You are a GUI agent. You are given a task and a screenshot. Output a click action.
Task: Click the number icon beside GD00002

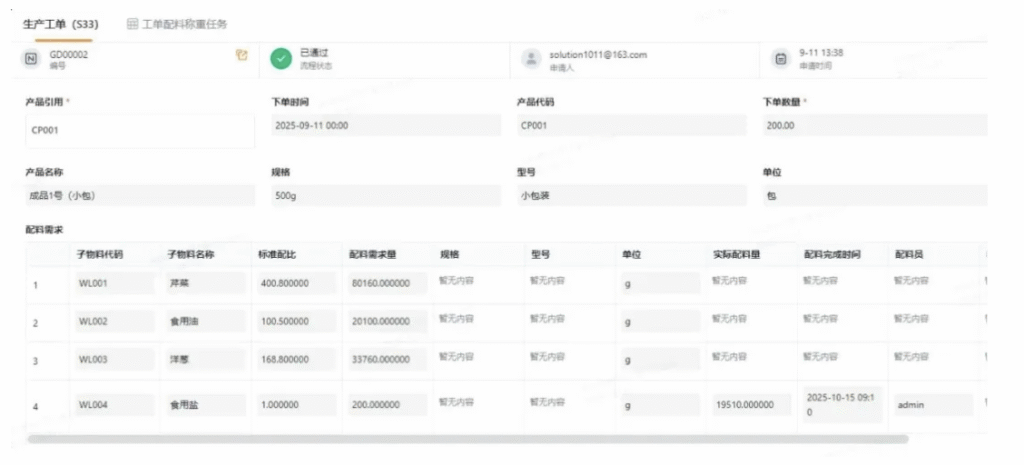pos(31,59)
